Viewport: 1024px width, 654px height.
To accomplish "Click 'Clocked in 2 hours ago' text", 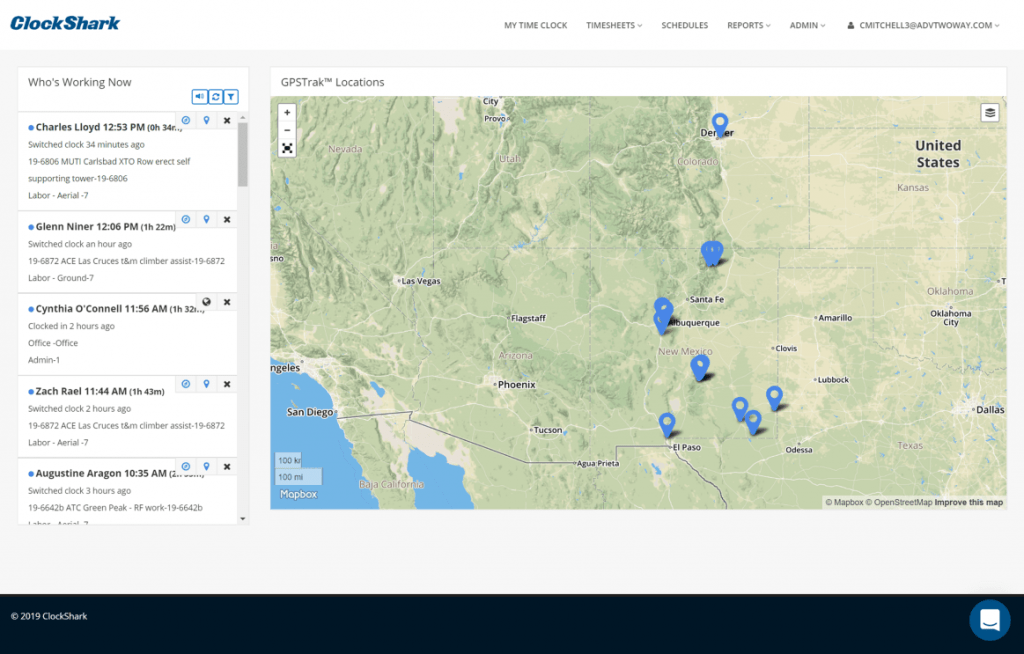I will point(71,326).
